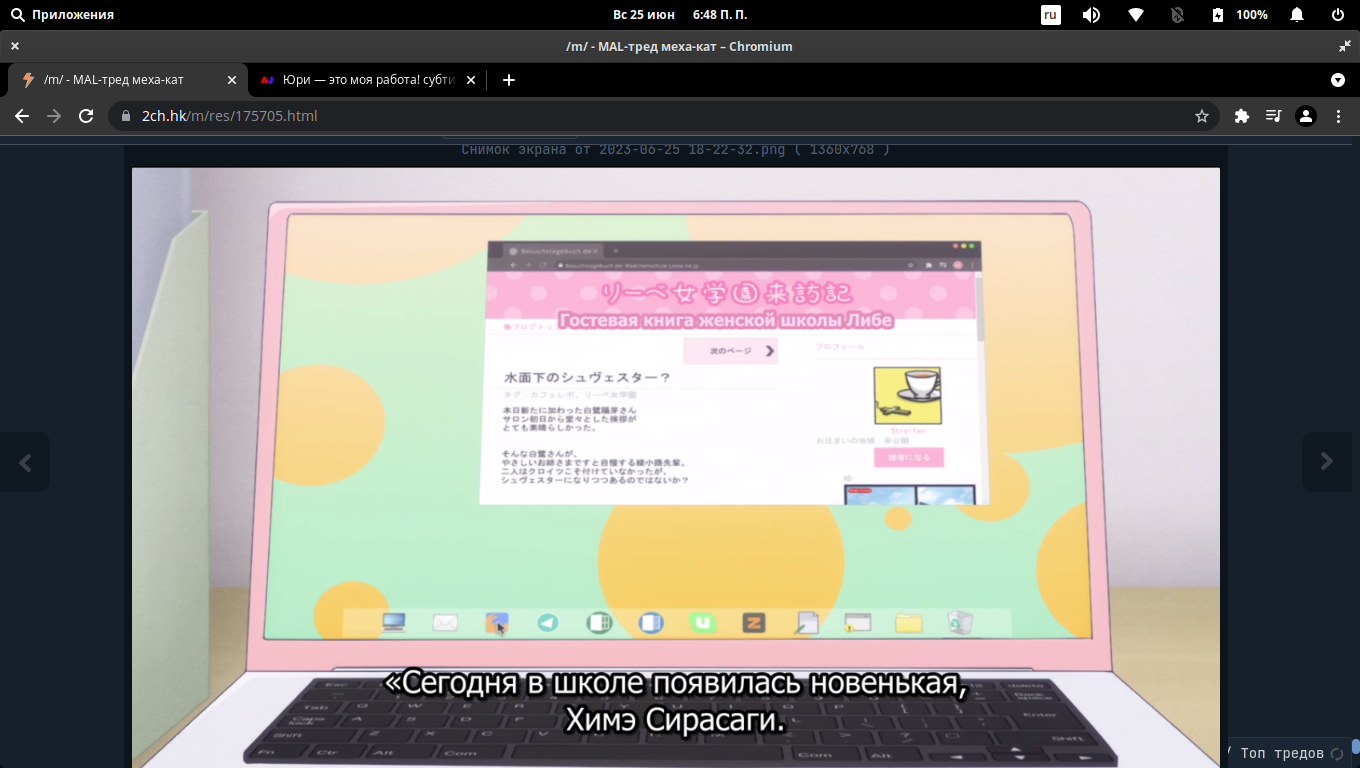
Task: Click the page vertical scrollbar thumb
Action: (1356, 745)
